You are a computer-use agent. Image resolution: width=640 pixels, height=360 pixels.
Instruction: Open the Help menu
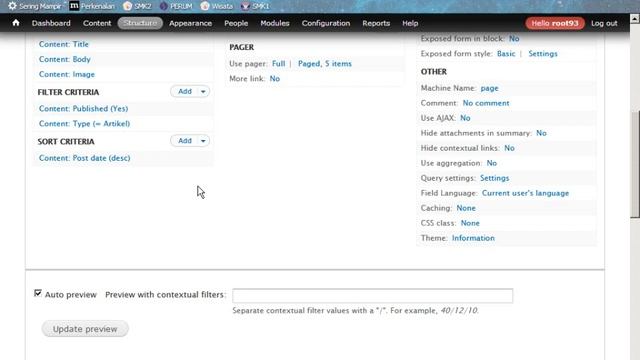point(410,23)
